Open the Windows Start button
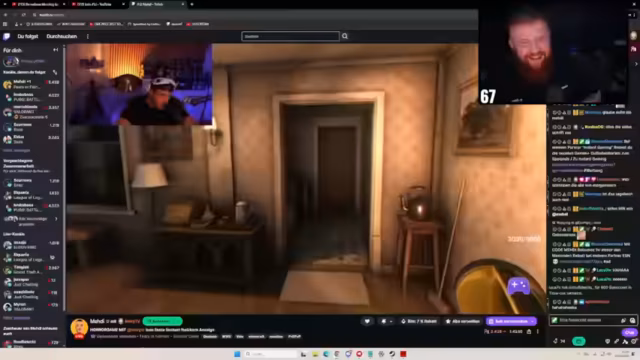This screenshot has height=360, width=640. [x=237, y=354]
